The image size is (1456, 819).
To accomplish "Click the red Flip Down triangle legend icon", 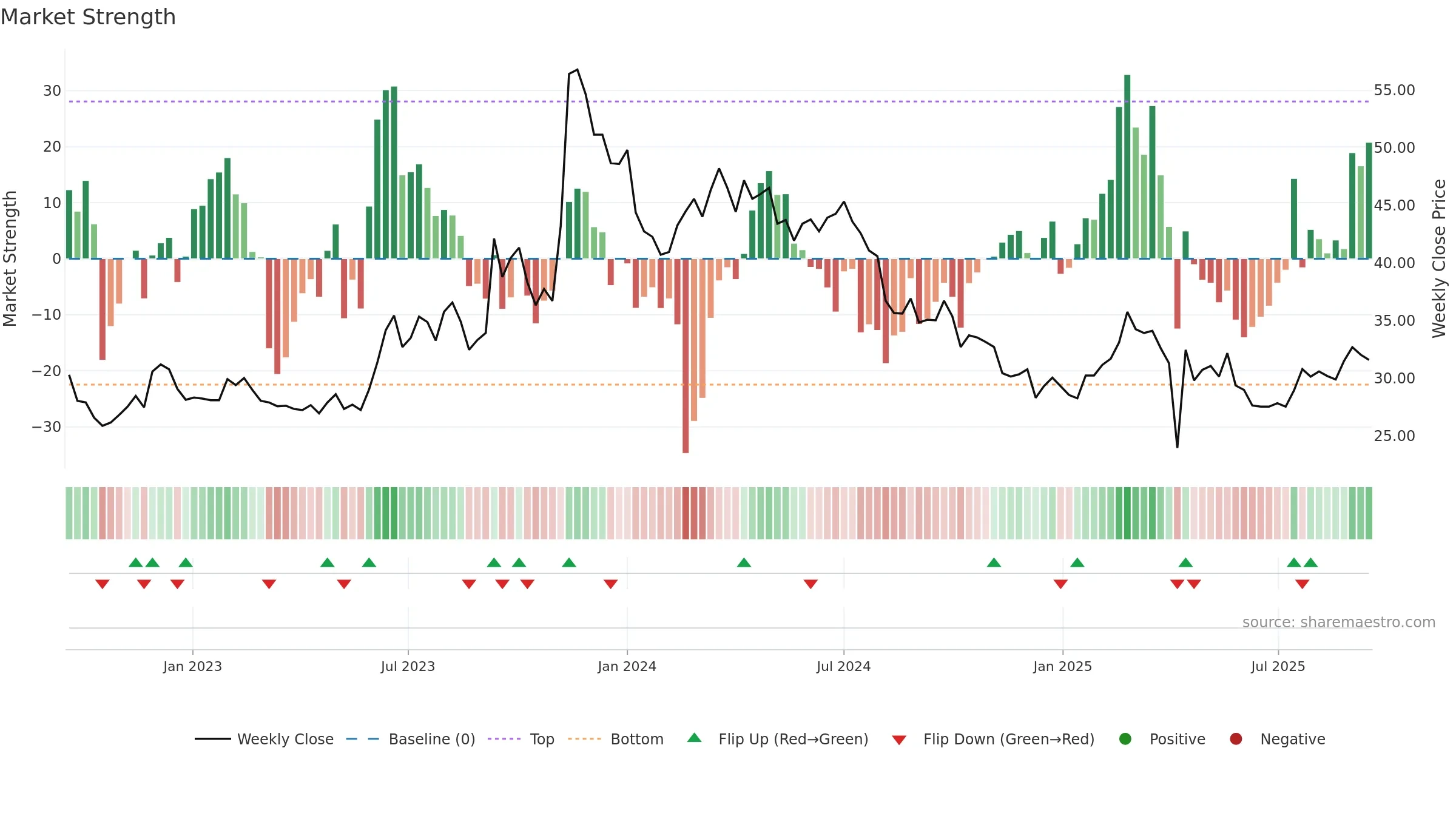I will pyautogui.click(x=900, y=740).
